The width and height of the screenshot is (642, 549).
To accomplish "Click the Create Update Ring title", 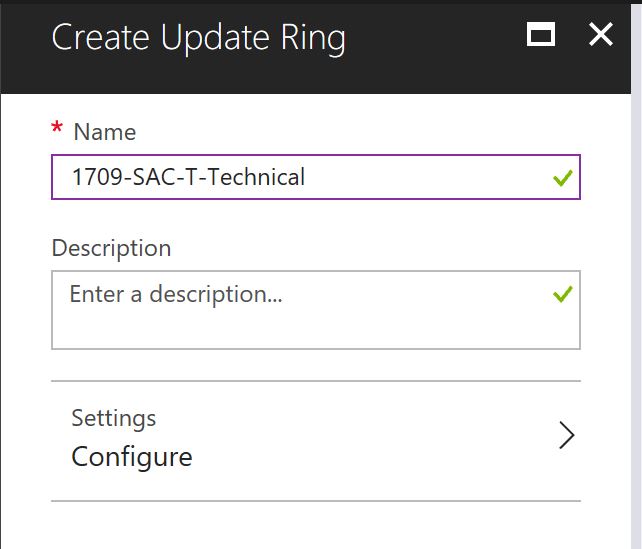I will (x=198, y=38).
